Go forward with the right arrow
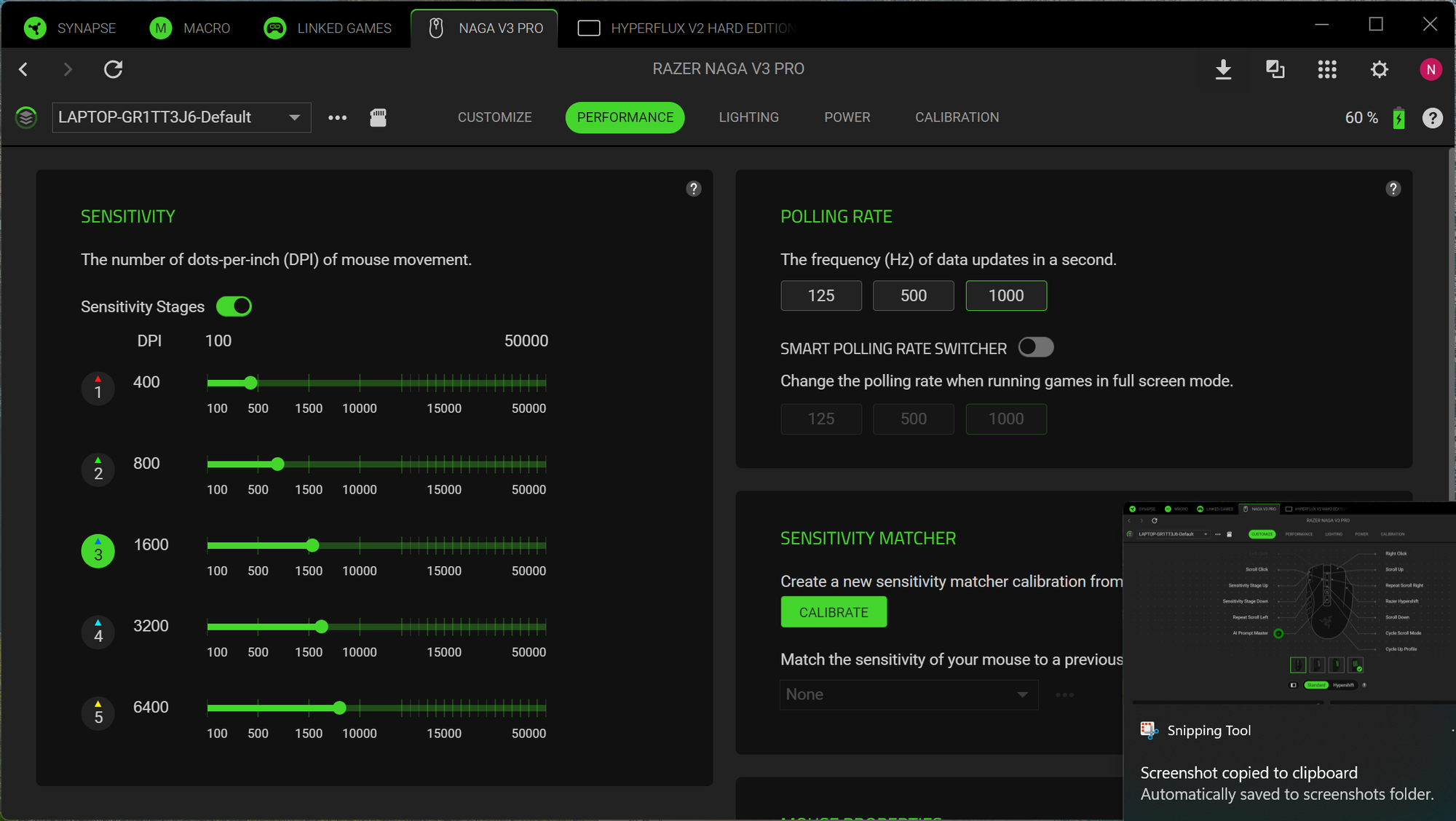Viewport: 1456px width, 821px height. (68, 69)
